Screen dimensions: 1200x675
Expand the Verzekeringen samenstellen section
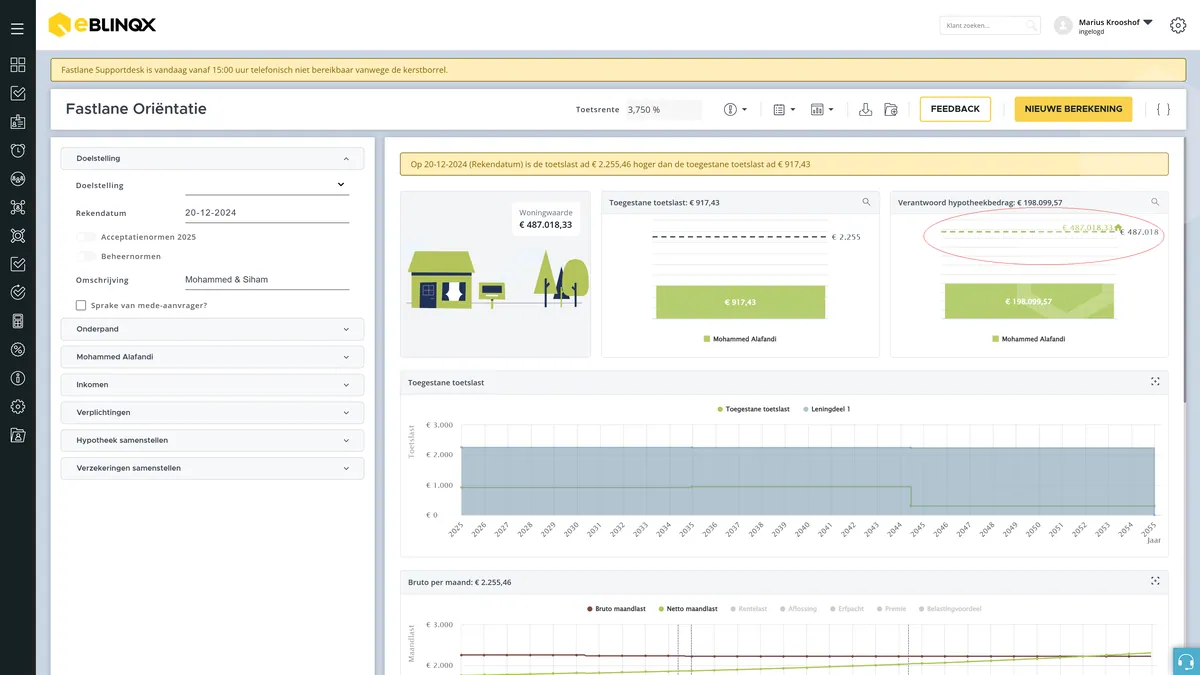tap(212, 468)
